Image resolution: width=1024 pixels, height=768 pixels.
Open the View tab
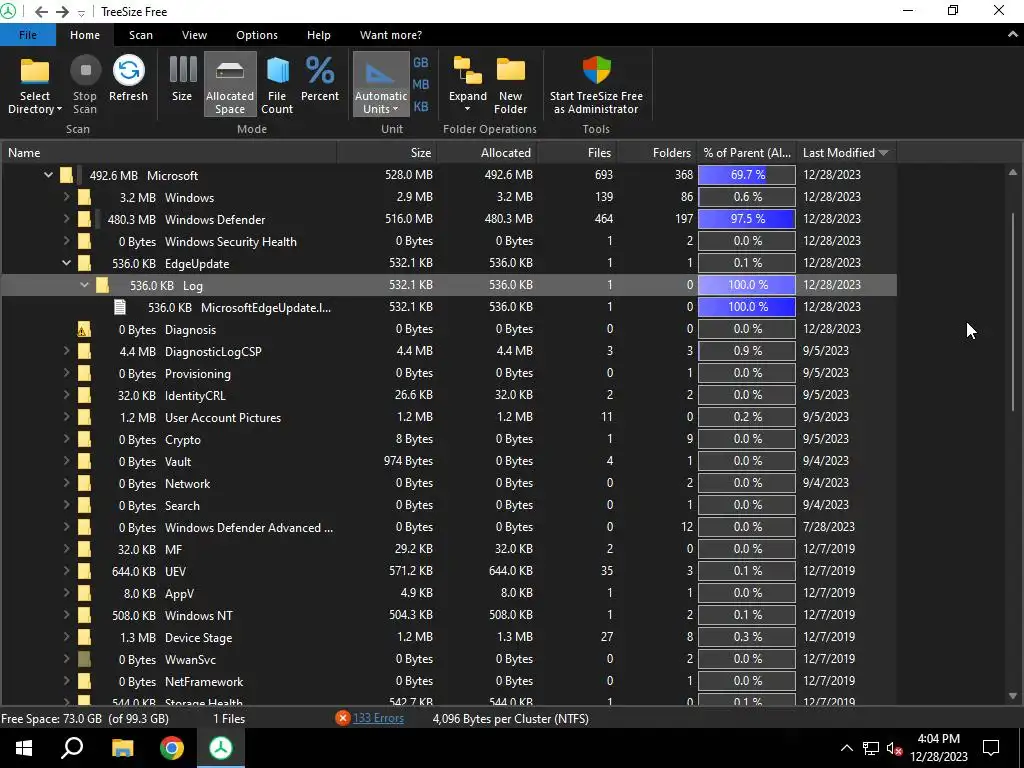[194, 35]
